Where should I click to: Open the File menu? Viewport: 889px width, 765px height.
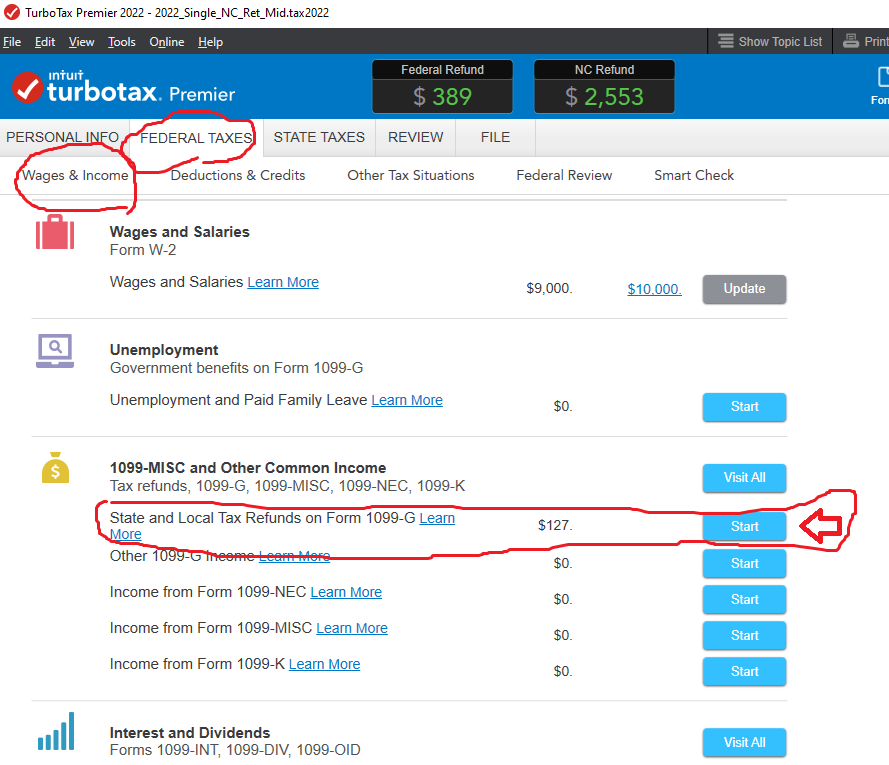[x=12, y=42]
